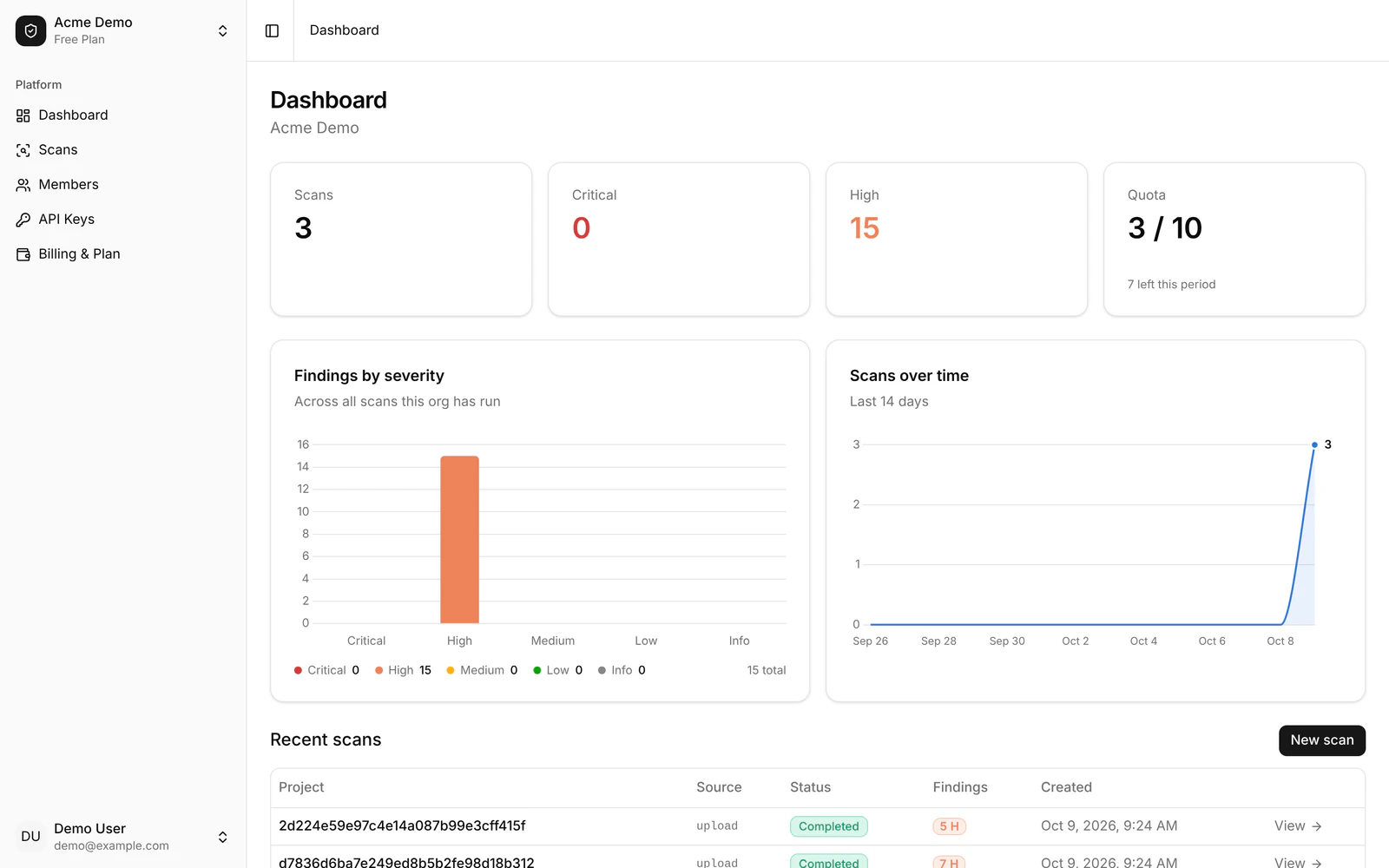
Task: Open the Acme Demo organization switcher chevrons
Action: click(223, 30)
